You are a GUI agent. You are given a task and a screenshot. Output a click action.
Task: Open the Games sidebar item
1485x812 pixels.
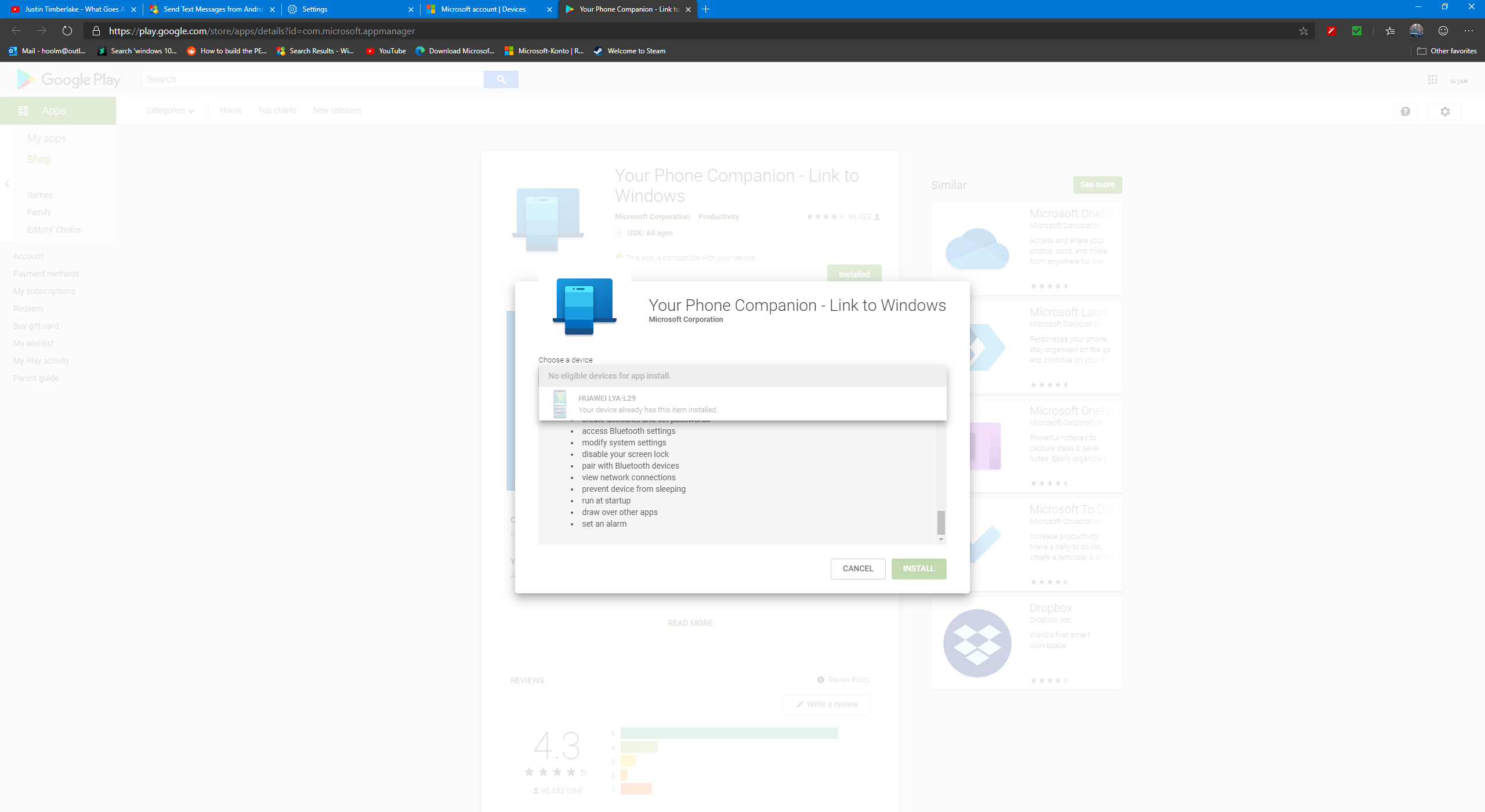pyautogui.click(x=40, y=195)
